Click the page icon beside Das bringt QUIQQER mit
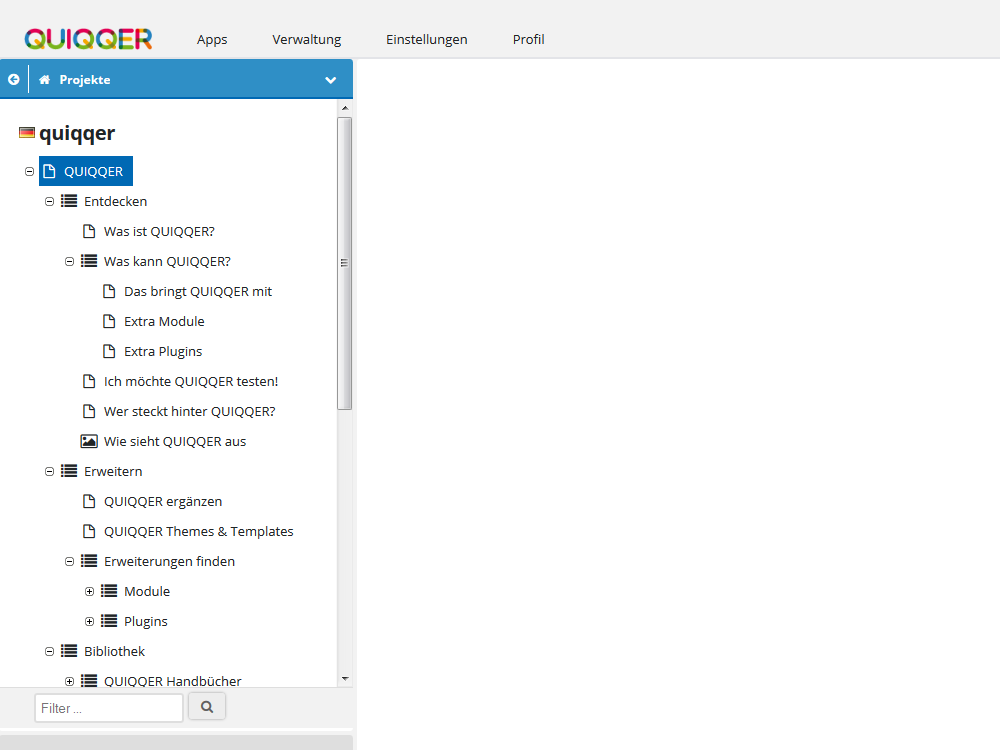 point(109,291)
